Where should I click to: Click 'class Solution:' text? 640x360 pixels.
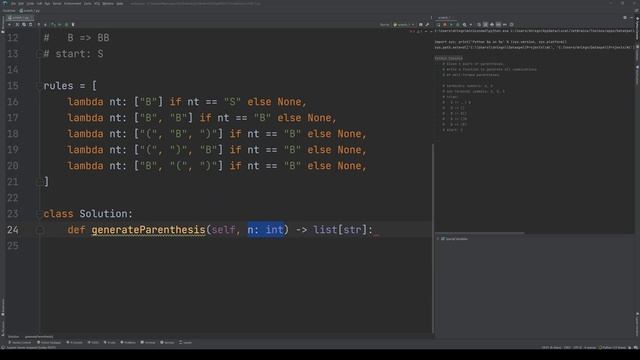88,213
